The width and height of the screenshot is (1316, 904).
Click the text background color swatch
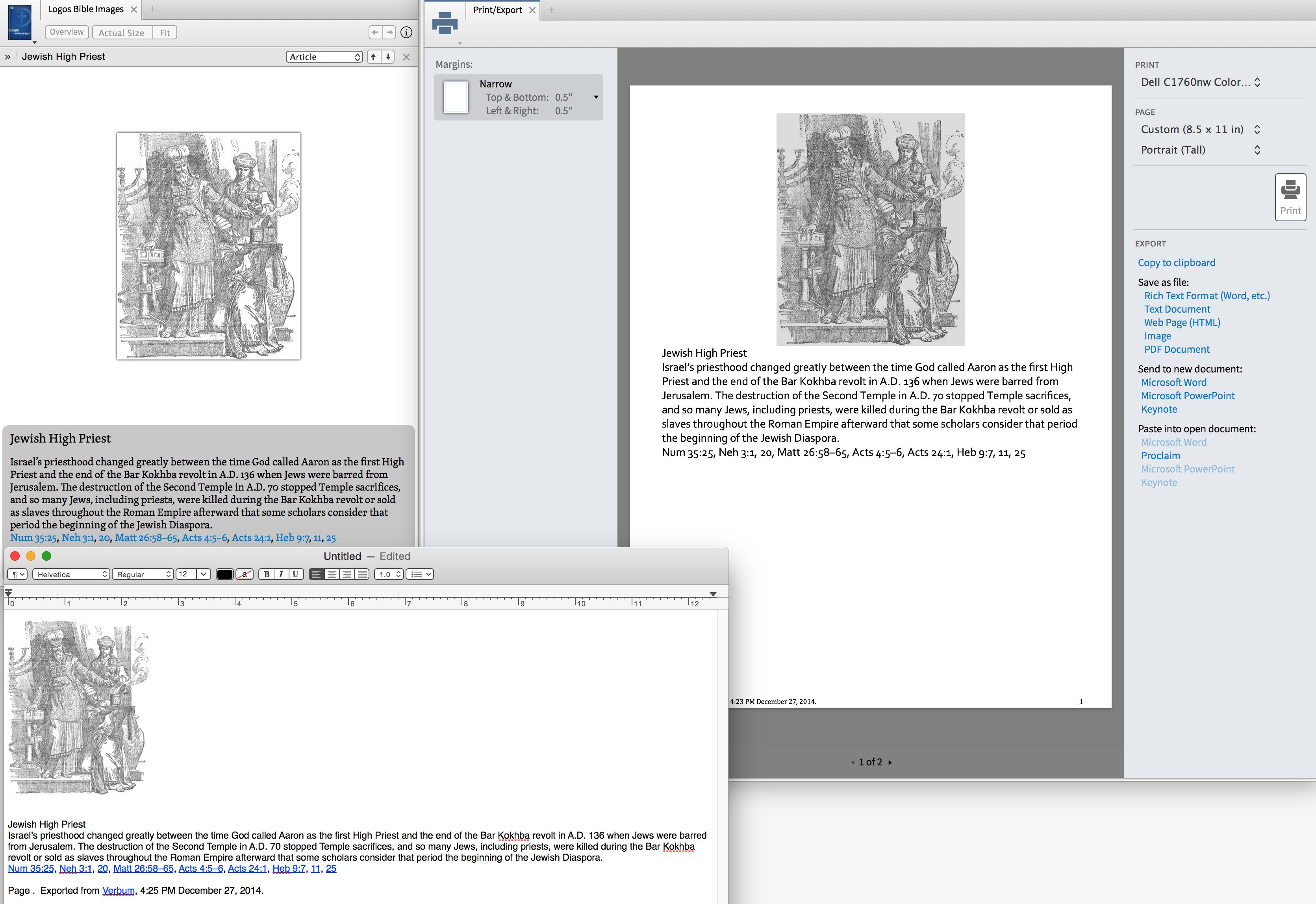(244, 574)
